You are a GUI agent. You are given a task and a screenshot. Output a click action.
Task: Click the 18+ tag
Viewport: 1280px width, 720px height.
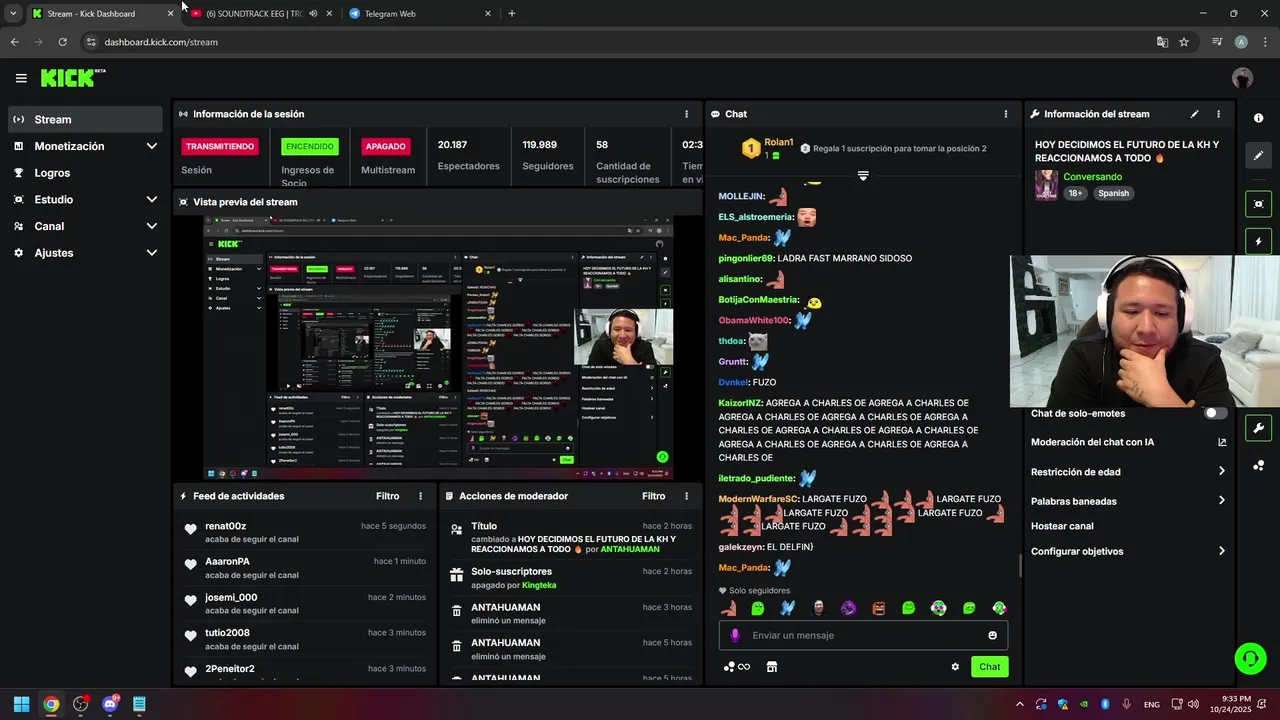click(x=1075, y=193)
